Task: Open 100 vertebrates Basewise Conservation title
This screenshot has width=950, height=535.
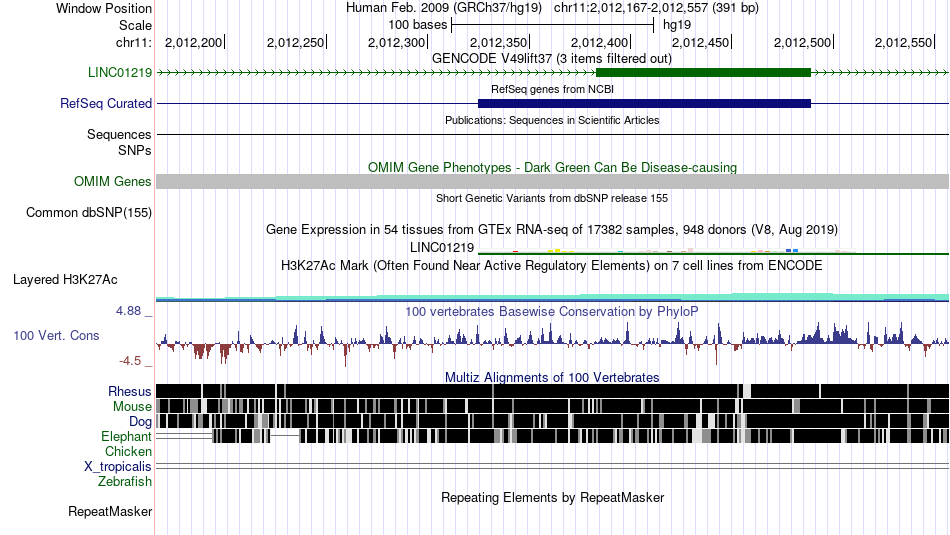Action: click(551, 311)
